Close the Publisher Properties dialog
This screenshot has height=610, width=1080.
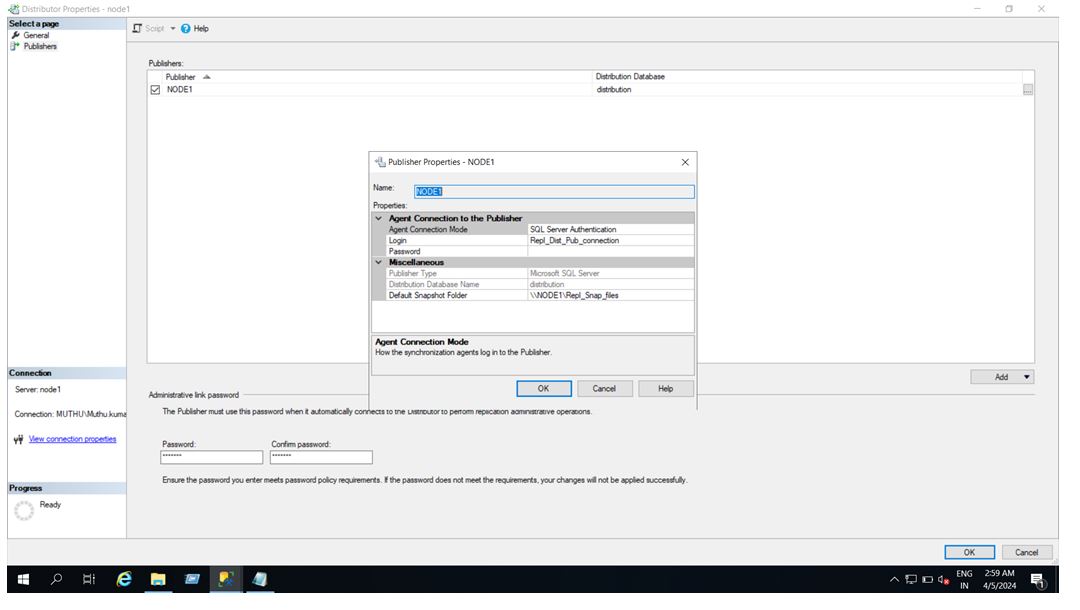coord(685,162)
